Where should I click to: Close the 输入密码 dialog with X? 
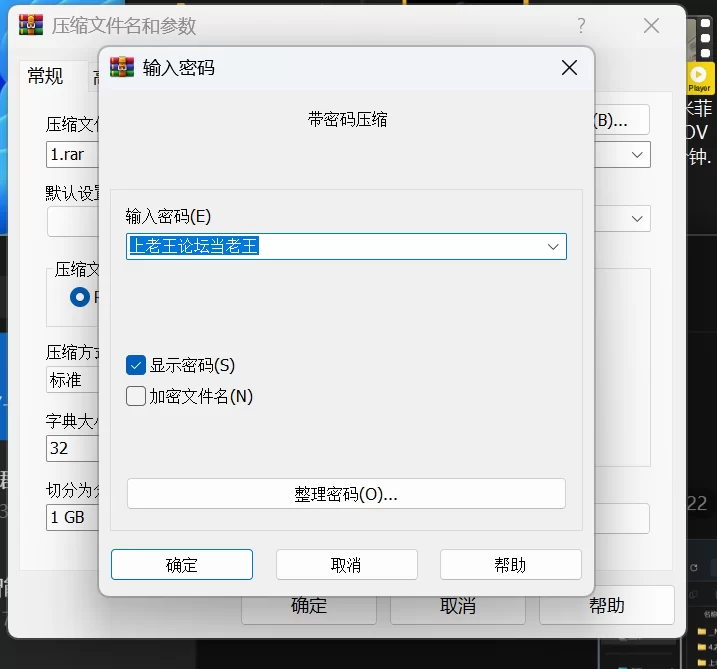569,68
